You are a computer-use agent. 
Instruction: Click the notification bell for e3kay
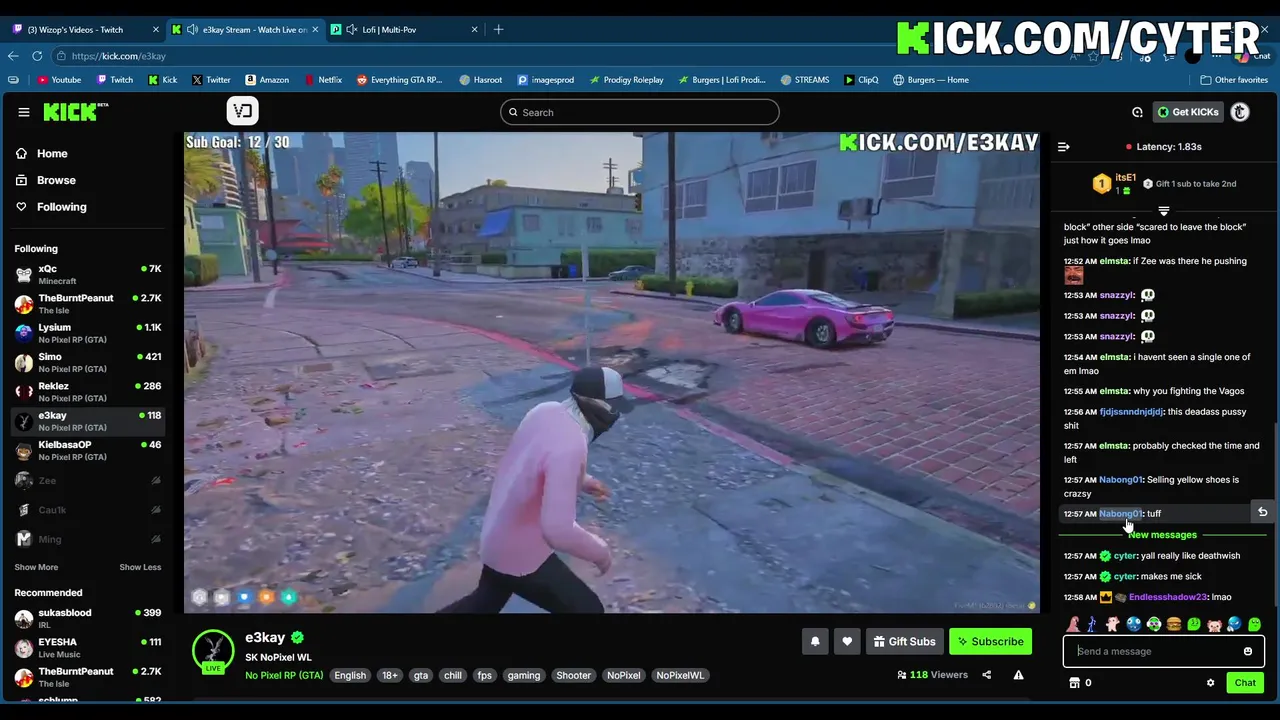815,641
